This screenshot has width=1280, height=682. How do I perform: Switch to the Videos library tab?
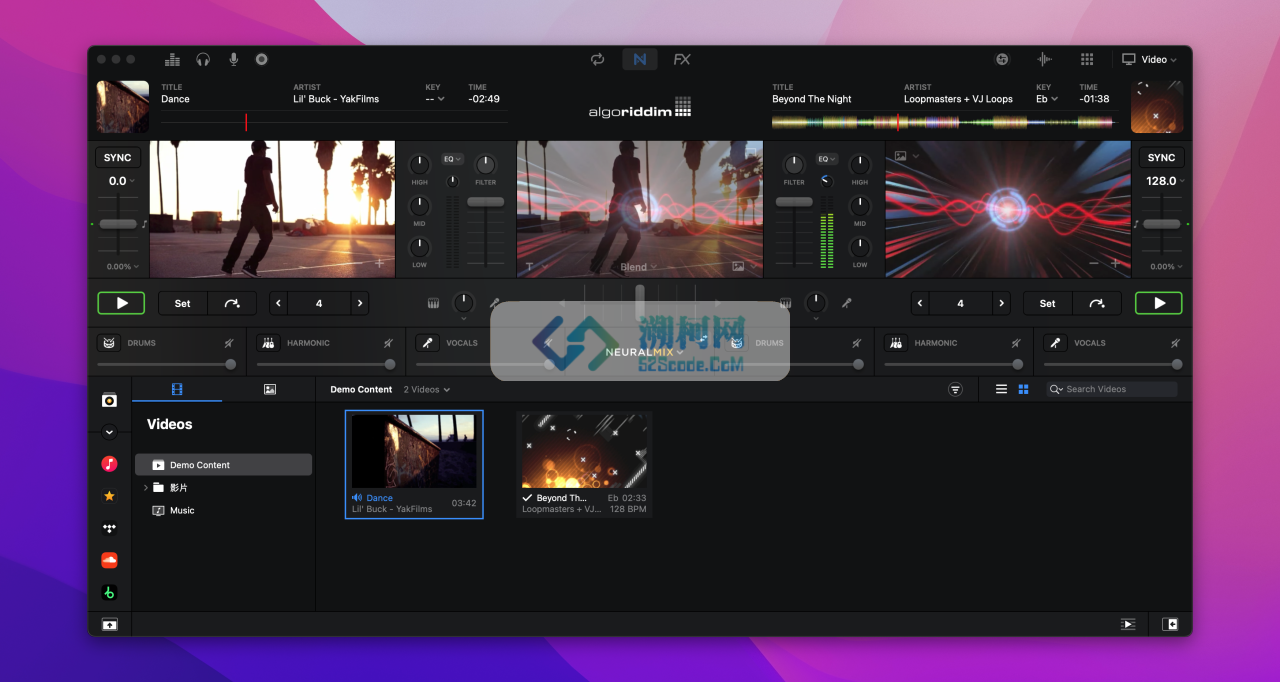pyautogui.click(x=177, y=389)
